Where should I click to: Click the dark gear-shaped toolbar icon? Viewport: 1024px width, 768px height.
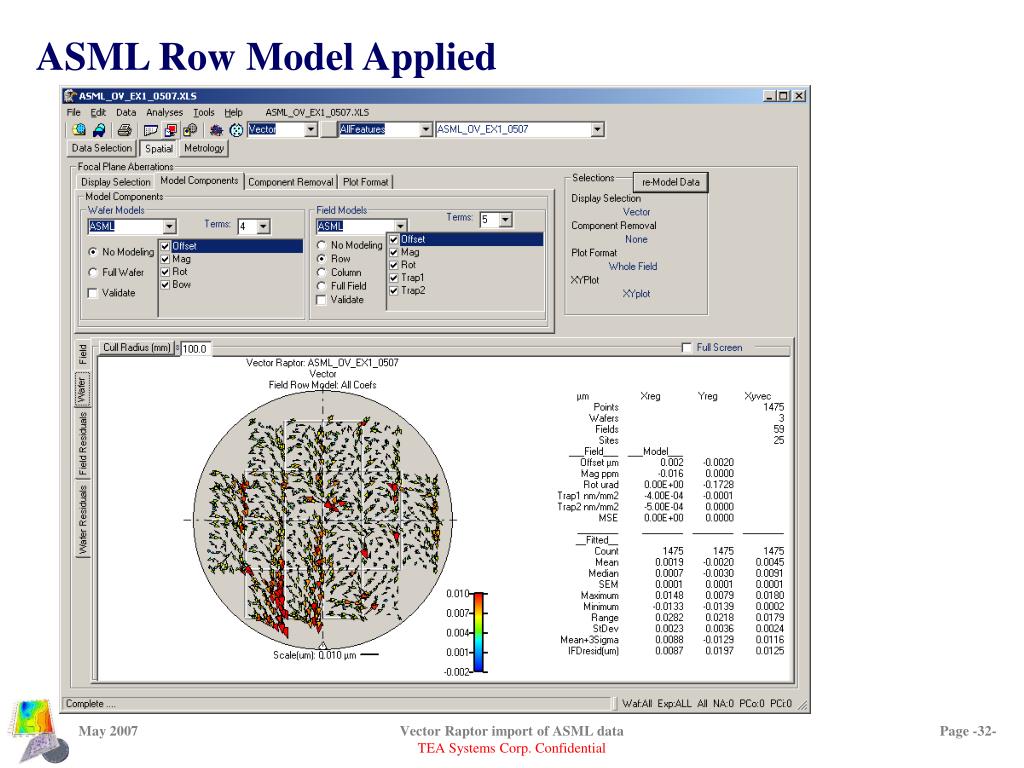tap(216, 129)
